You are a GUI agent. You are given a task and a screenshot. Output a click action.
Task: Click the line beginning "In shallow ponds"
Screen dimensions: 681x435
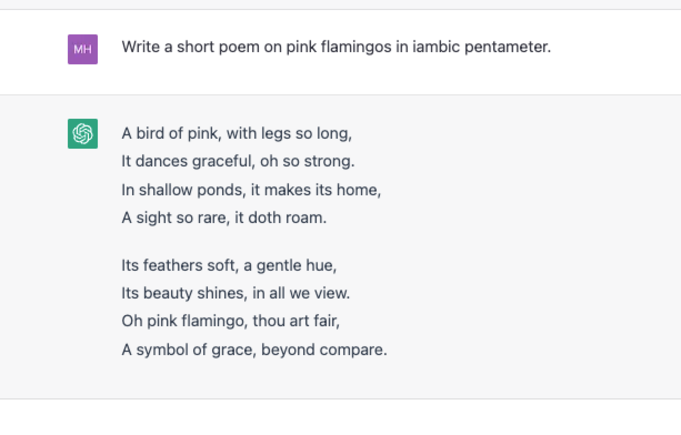point(251,190)
